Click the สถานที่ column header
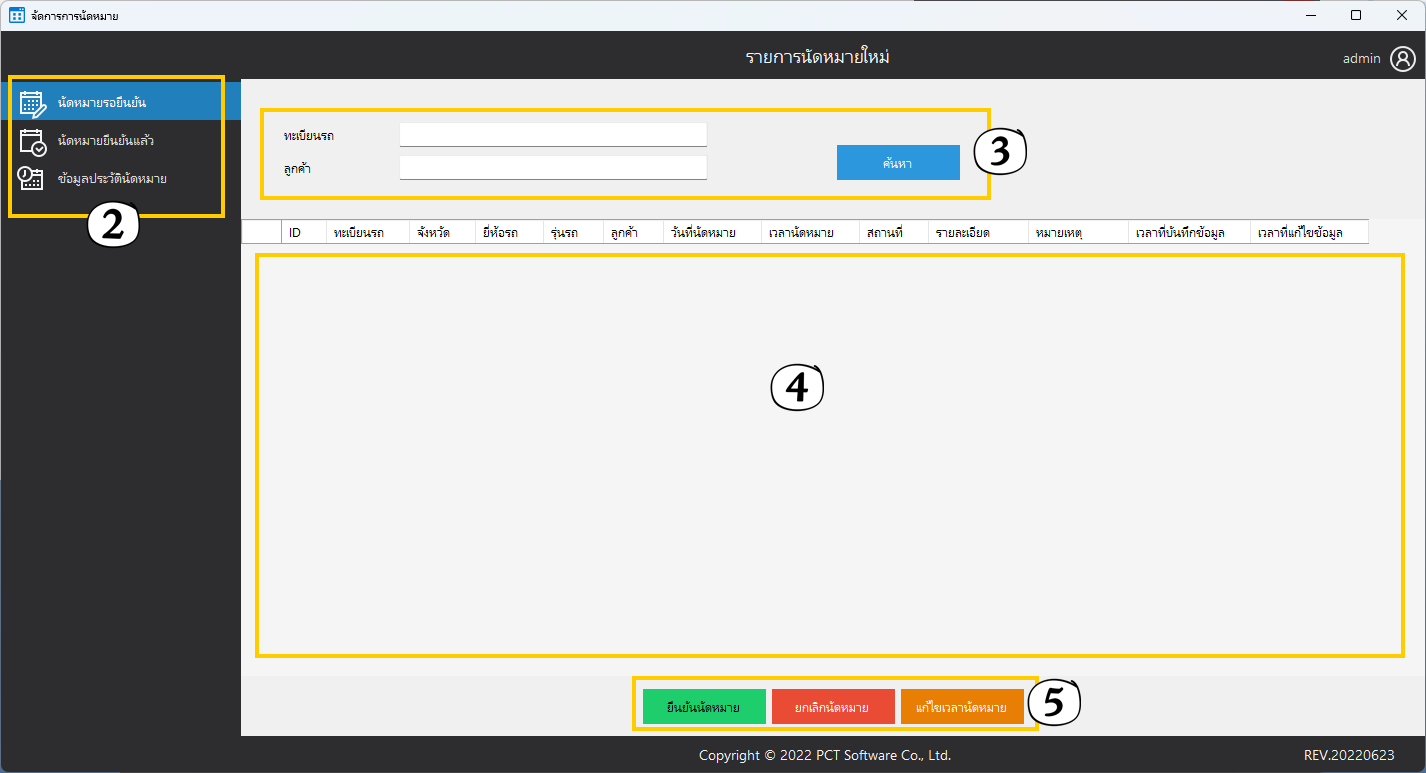 pos(886,232)
